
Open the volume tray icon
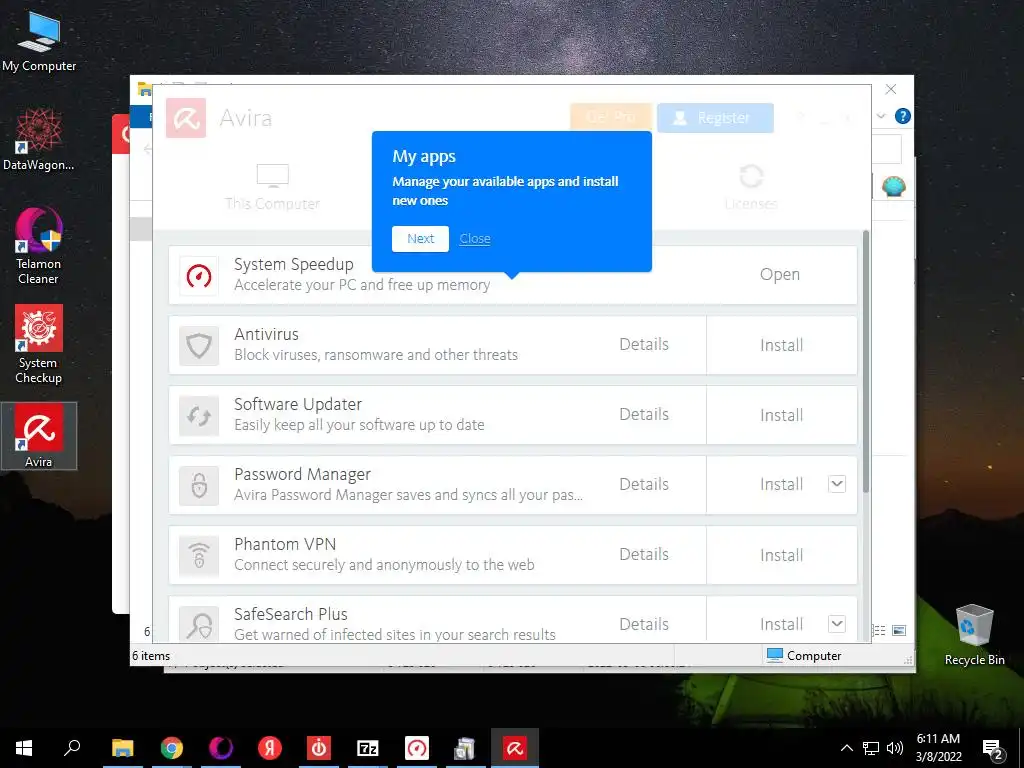pyautogui.click(x=895, y=748)
